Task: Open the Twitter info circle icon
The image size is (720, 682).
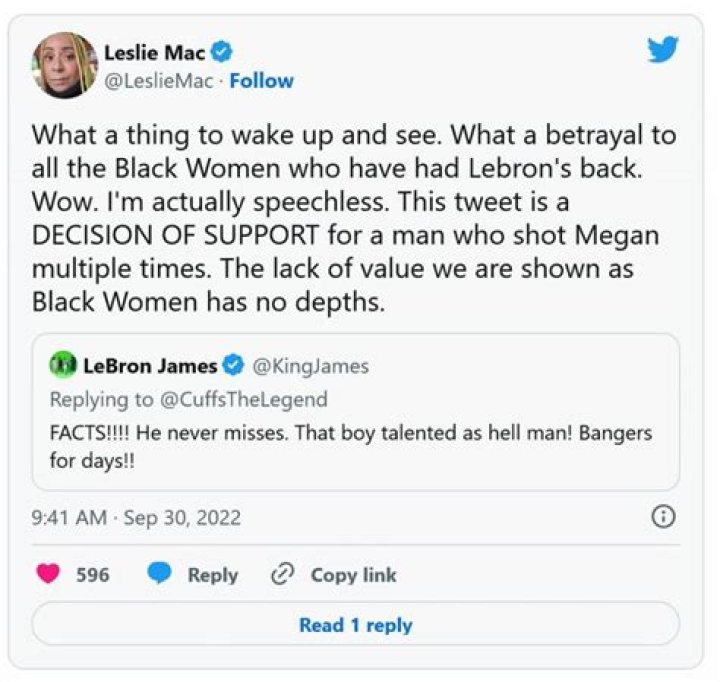Action: [x=663, y=517]
